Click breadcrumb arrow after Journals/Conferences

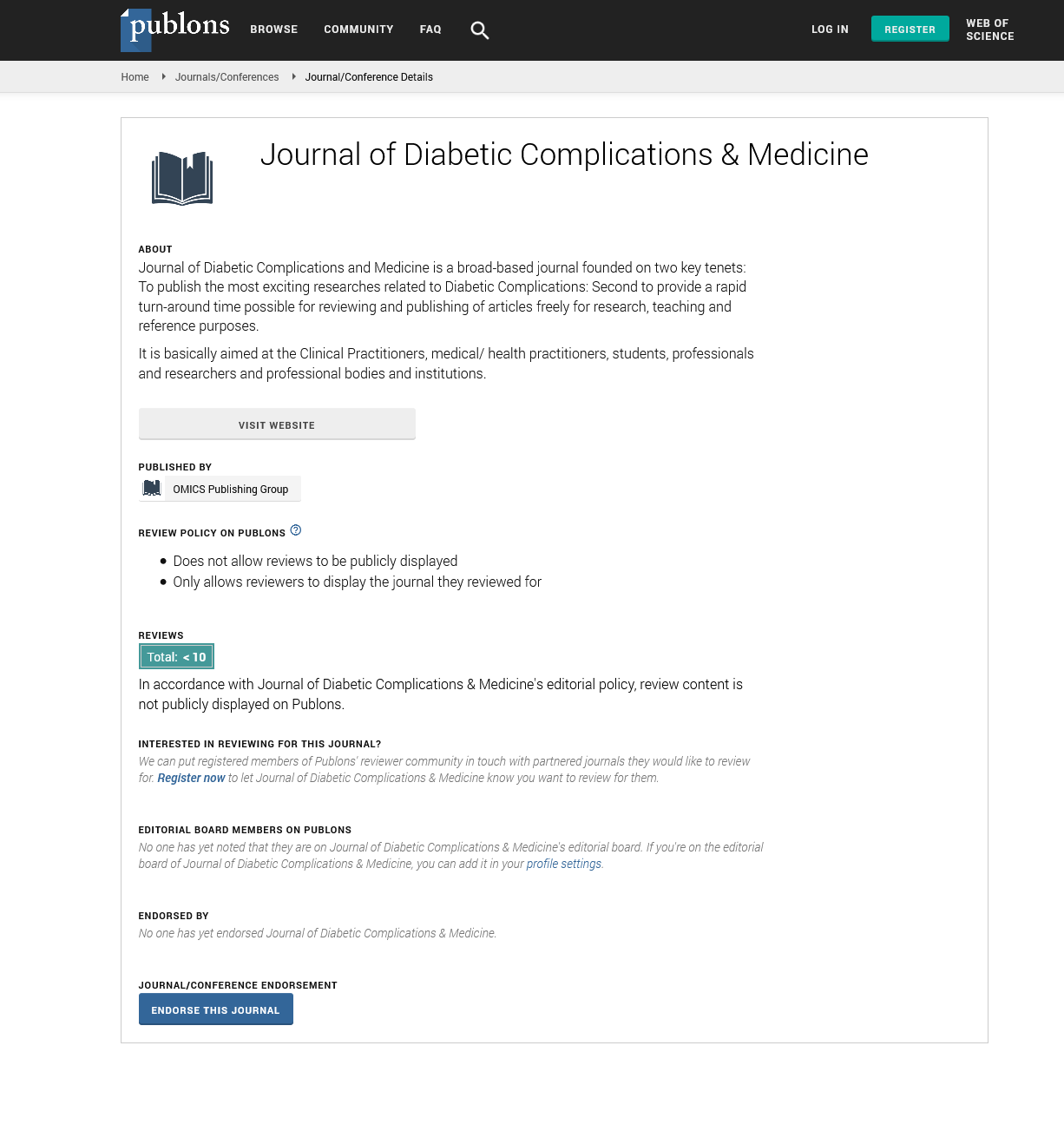pyautogui.click(x=293, y=76)
